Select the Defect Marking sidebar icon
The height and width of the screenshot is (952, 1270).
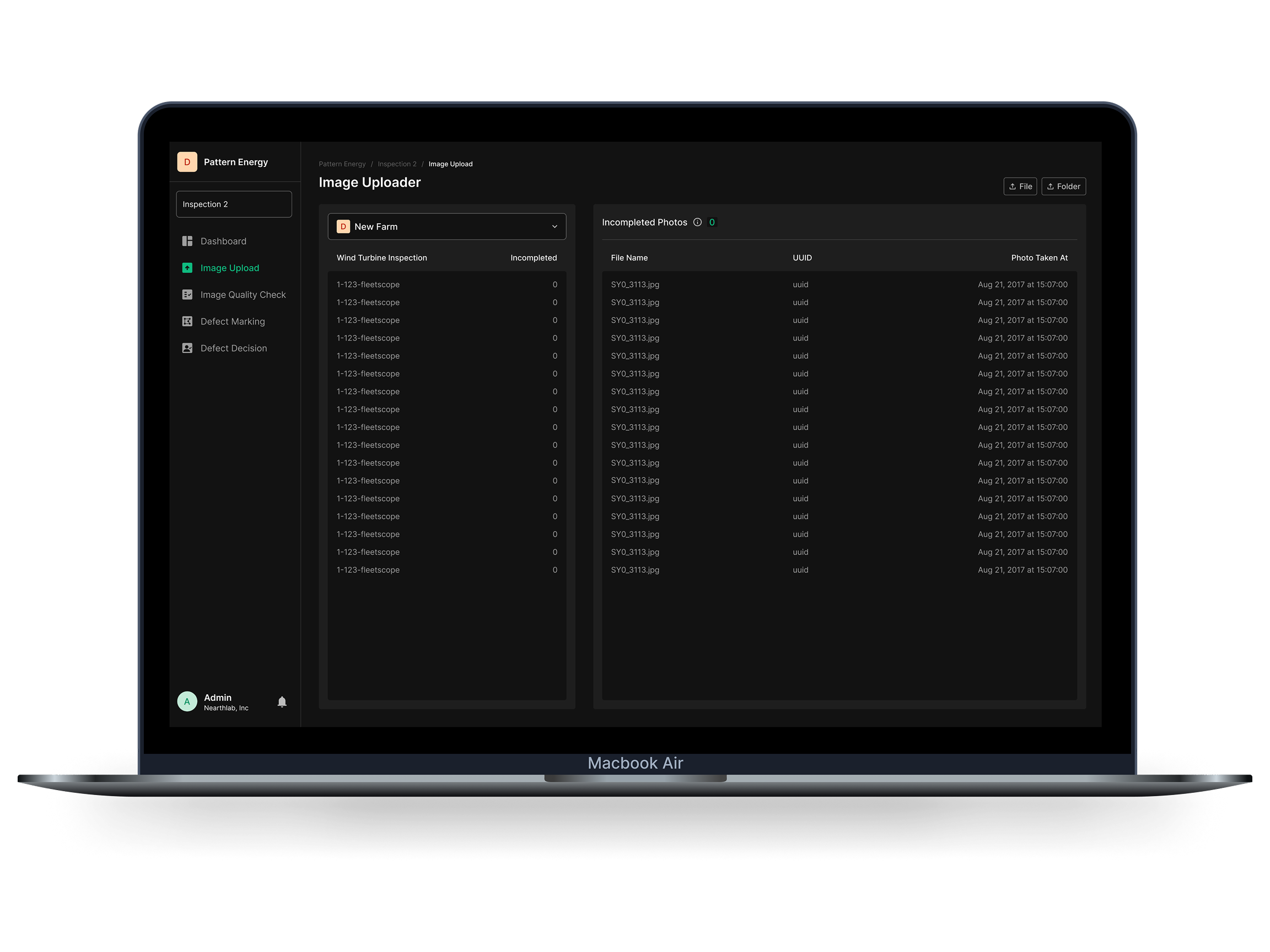pyautogui.click(x=187, y=321)
